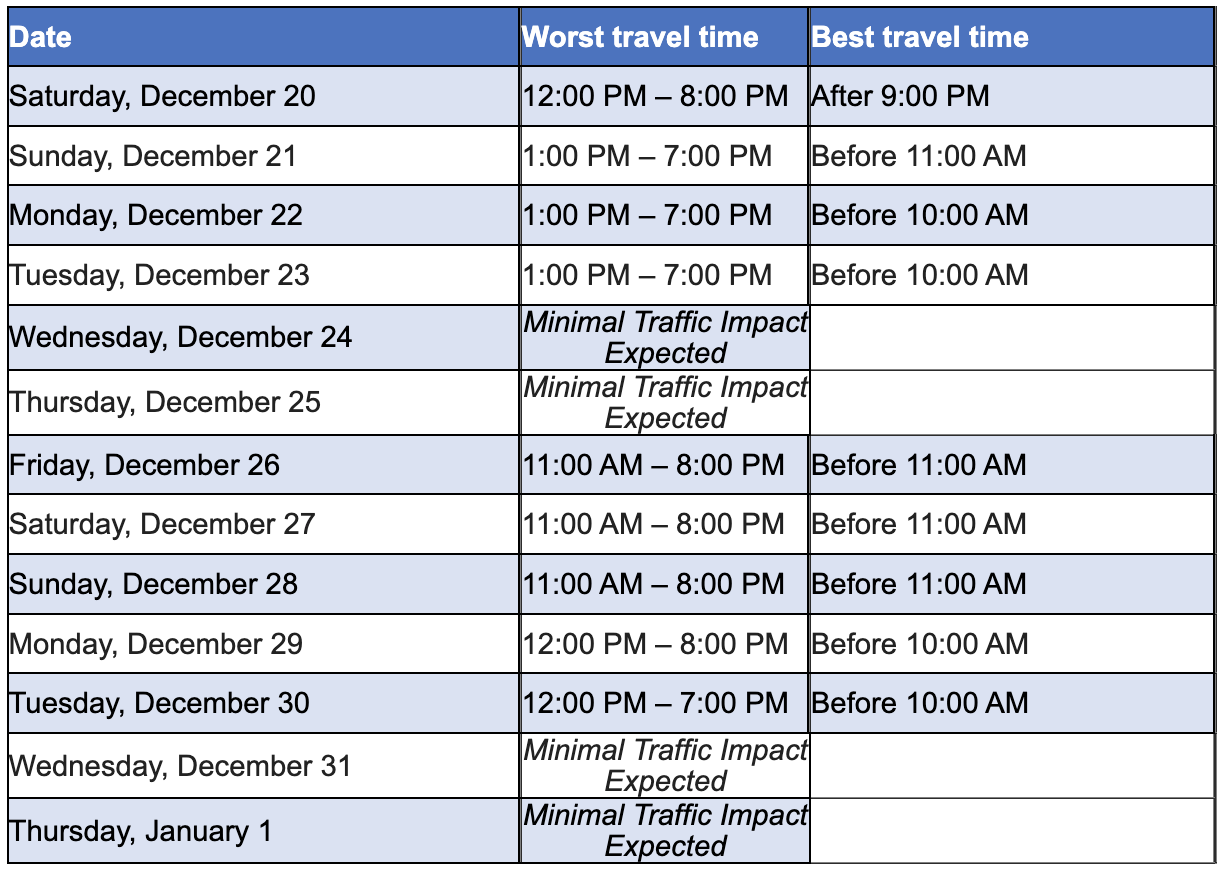Screen dimensions: 1222x876
Task: Click the "Date" column header
Action: (41, 38)
